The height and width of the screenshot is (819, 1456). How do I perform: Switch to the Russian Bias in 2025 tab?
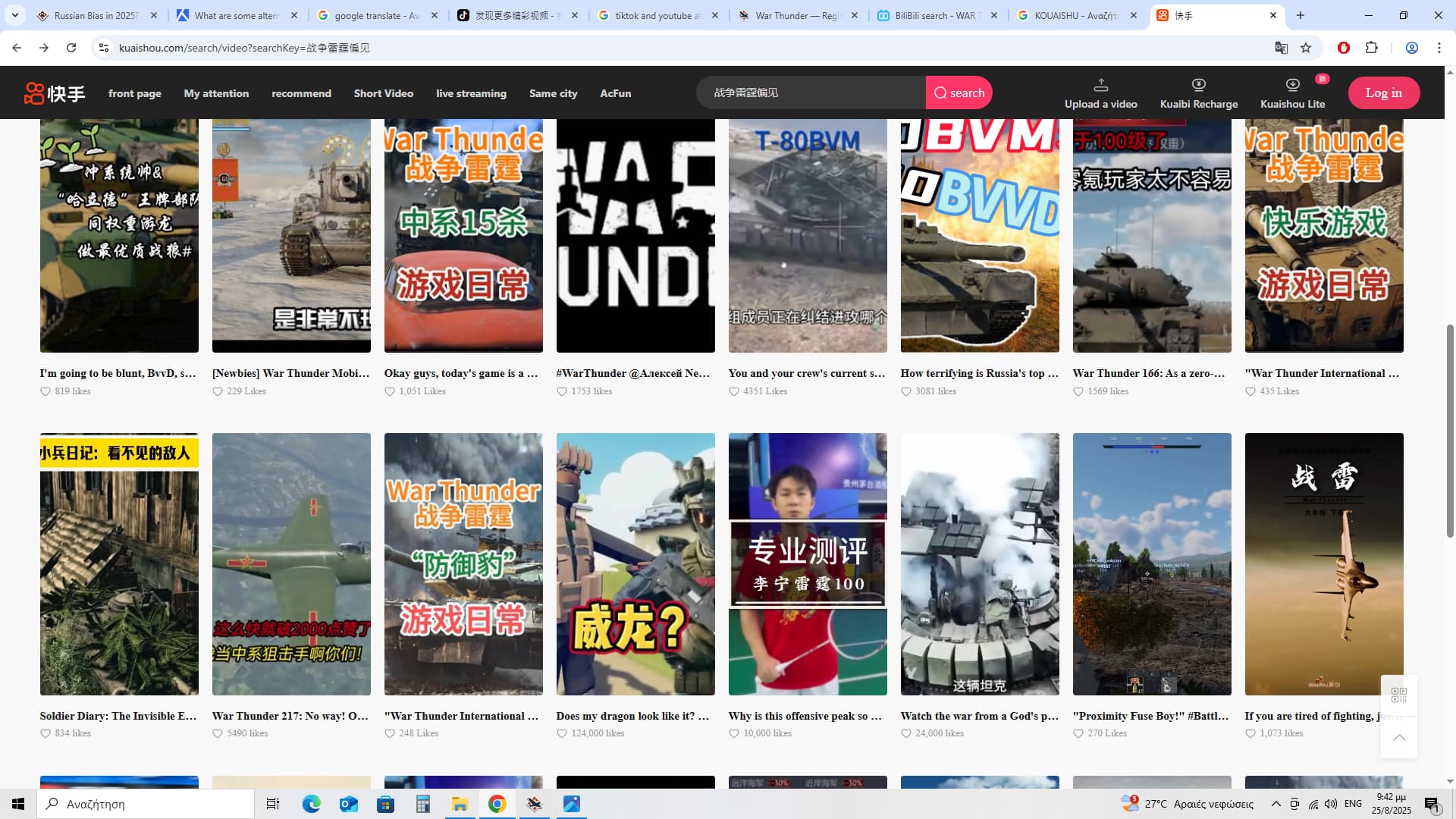pyautogui.click(x=96, y=15)
